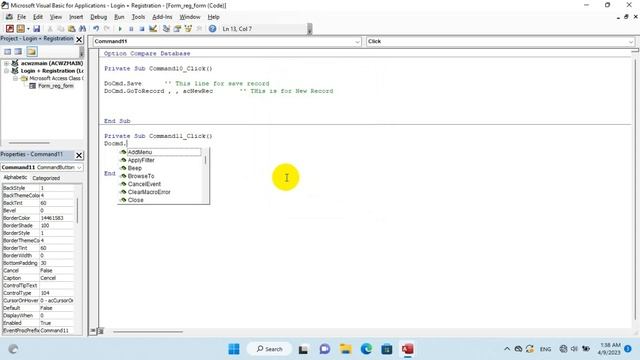Screen dimensions: 640x360
Task: Click the code window horizontal scrollbar
Action: tap(148, 331)
